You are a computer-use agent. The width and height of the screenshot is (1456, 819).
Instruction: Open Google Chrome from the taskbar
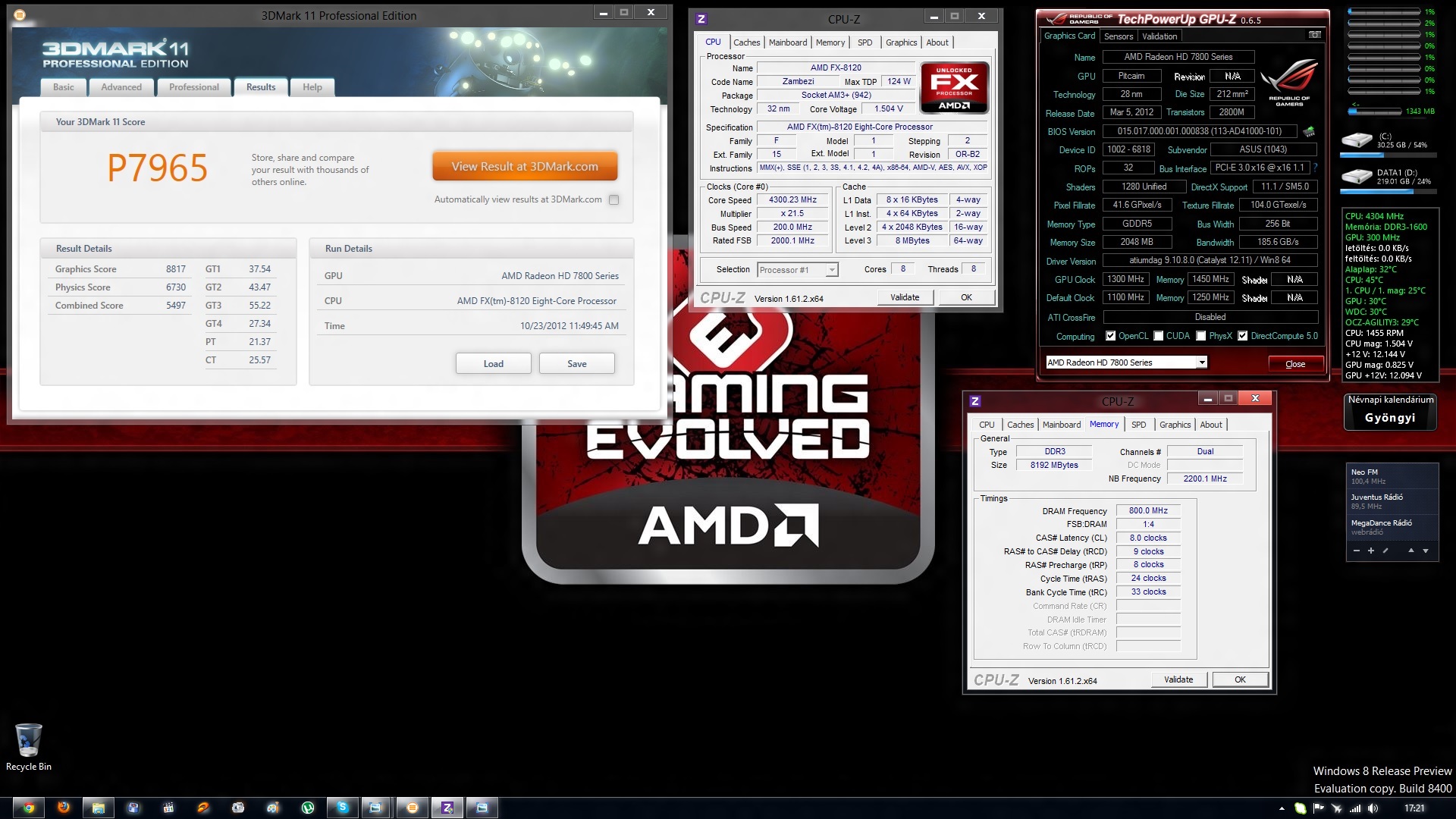coord(28,808)
